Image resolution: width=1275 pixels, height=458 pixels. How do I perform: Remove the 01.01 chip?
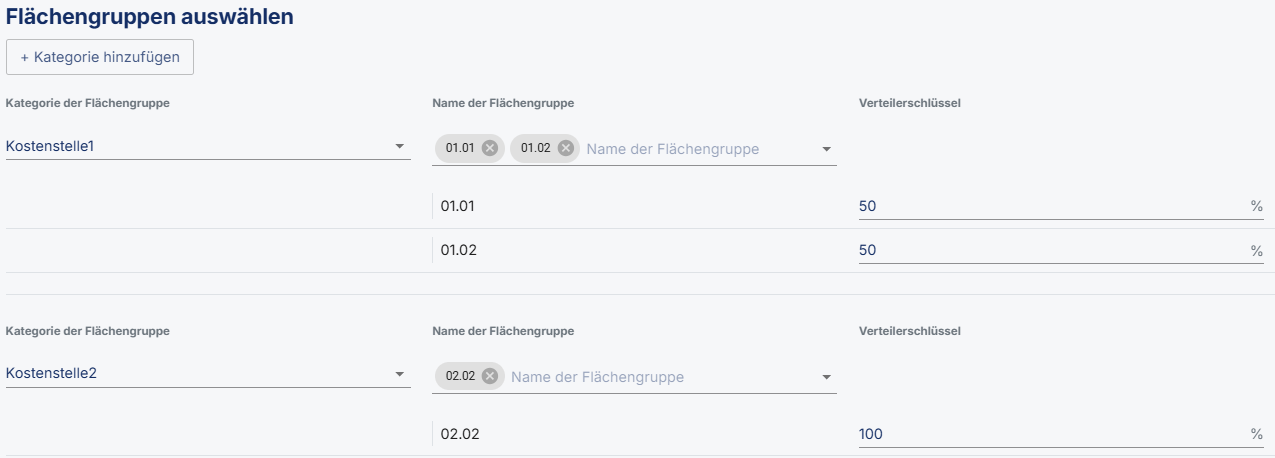(x=489, y=148)
